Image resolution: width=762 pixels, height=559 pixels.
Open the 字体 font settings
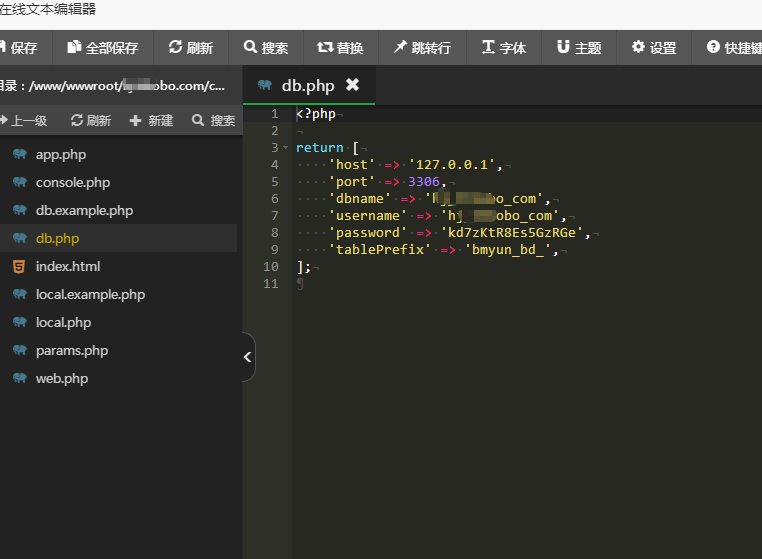click(504, 48)
